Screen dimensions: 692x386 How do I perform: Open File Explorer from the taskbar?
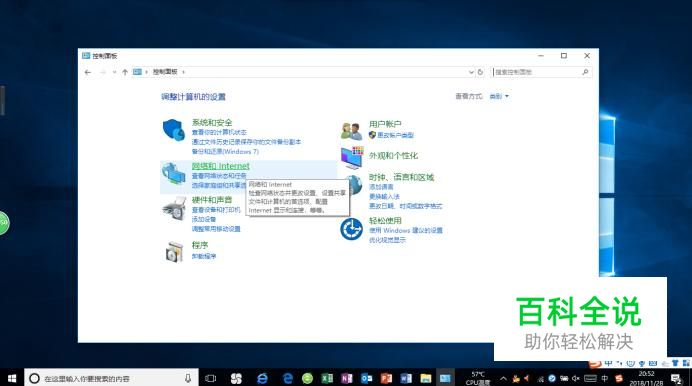425,378
